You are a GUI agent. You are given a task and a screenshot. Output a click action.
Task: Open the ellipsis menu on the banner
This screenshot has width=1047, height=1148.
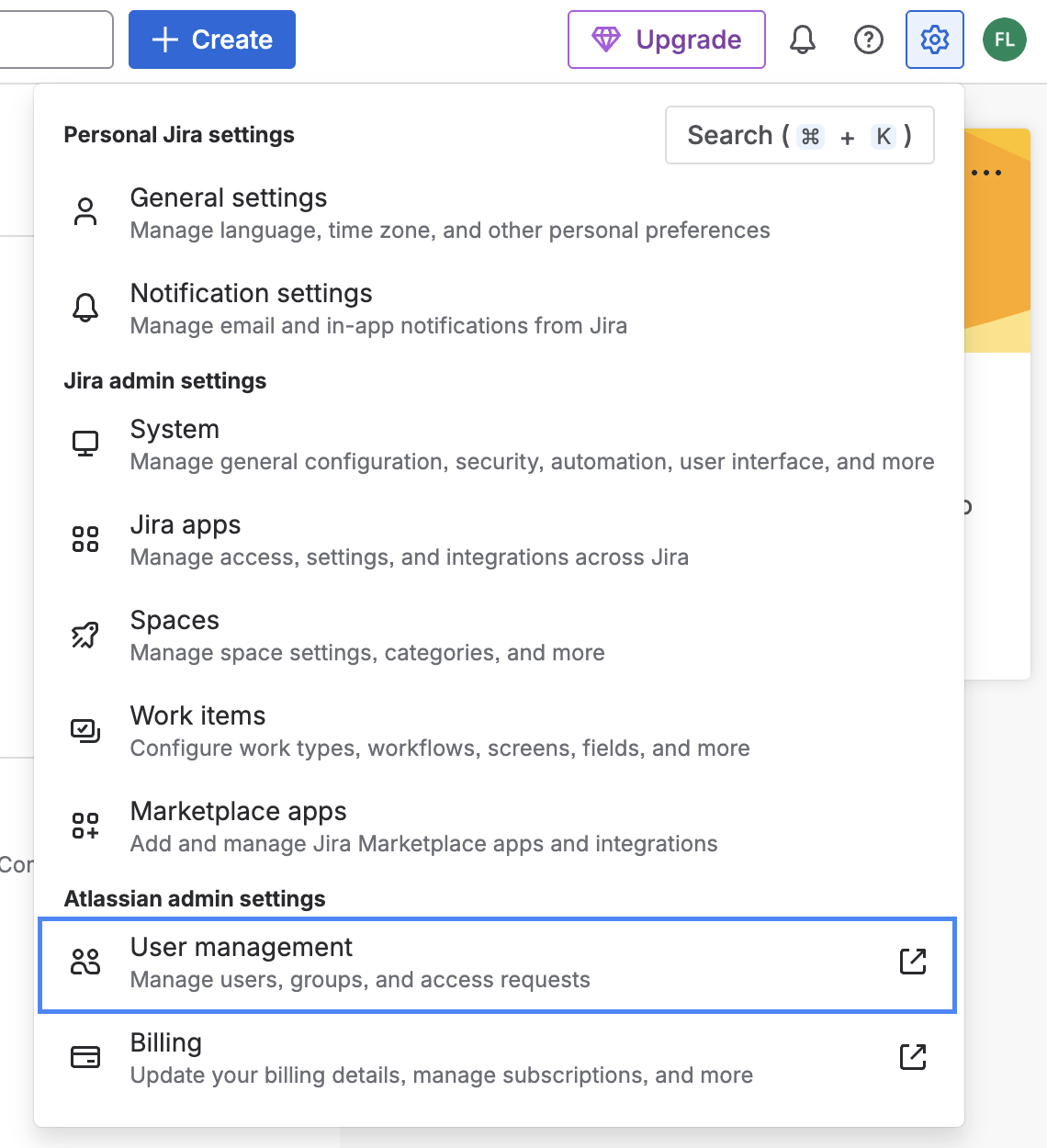click(987, 173)
